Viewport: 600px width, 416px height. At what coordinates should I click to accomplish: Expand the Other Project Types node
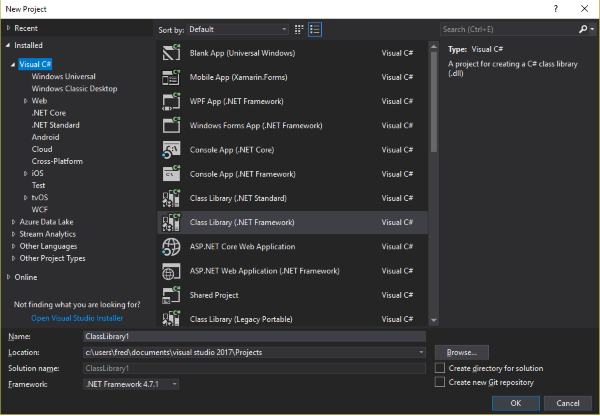pyautogui.click(x=13, y=258)
